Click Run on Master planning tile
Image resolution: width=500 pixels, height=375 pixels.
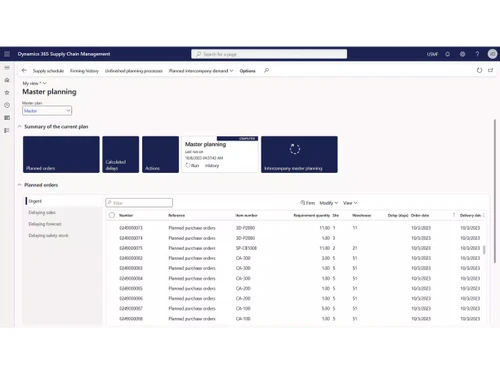point(192,165)
